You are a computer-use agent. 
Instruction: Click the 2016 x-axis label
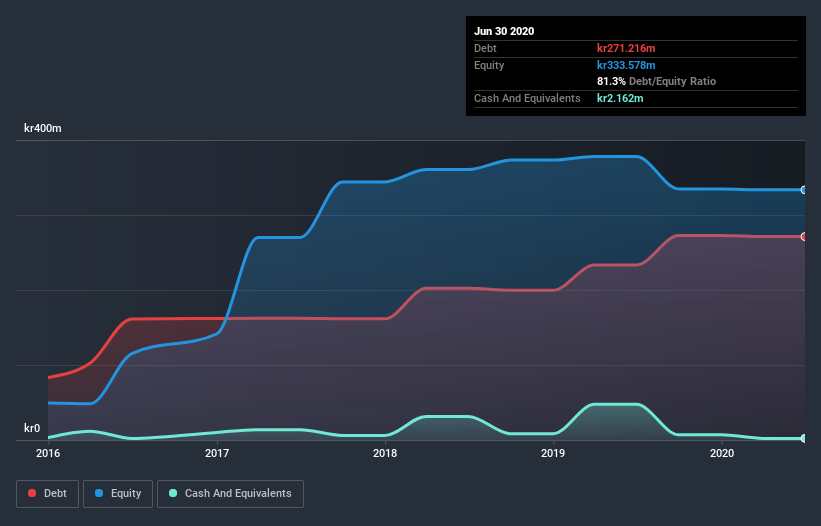pos(48,453)
